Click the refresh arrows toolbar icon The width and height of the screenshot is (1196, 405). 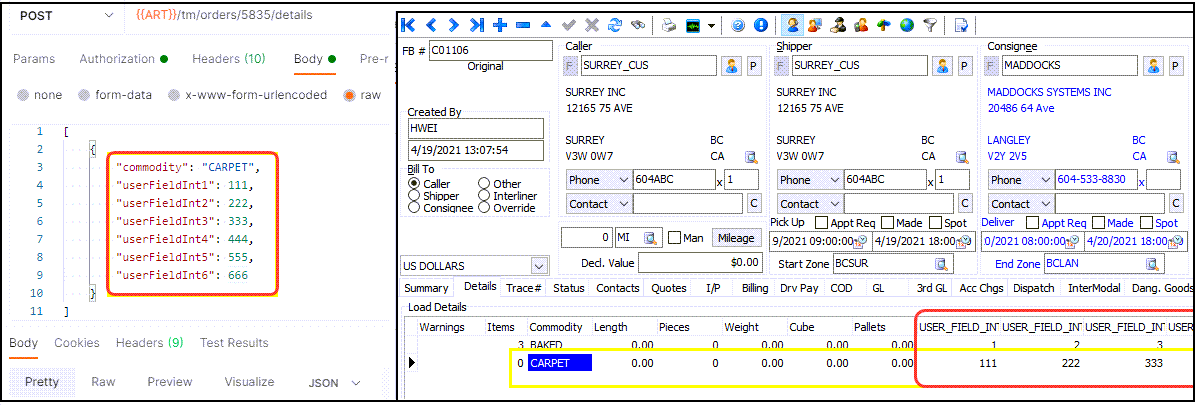coord(615,25)
